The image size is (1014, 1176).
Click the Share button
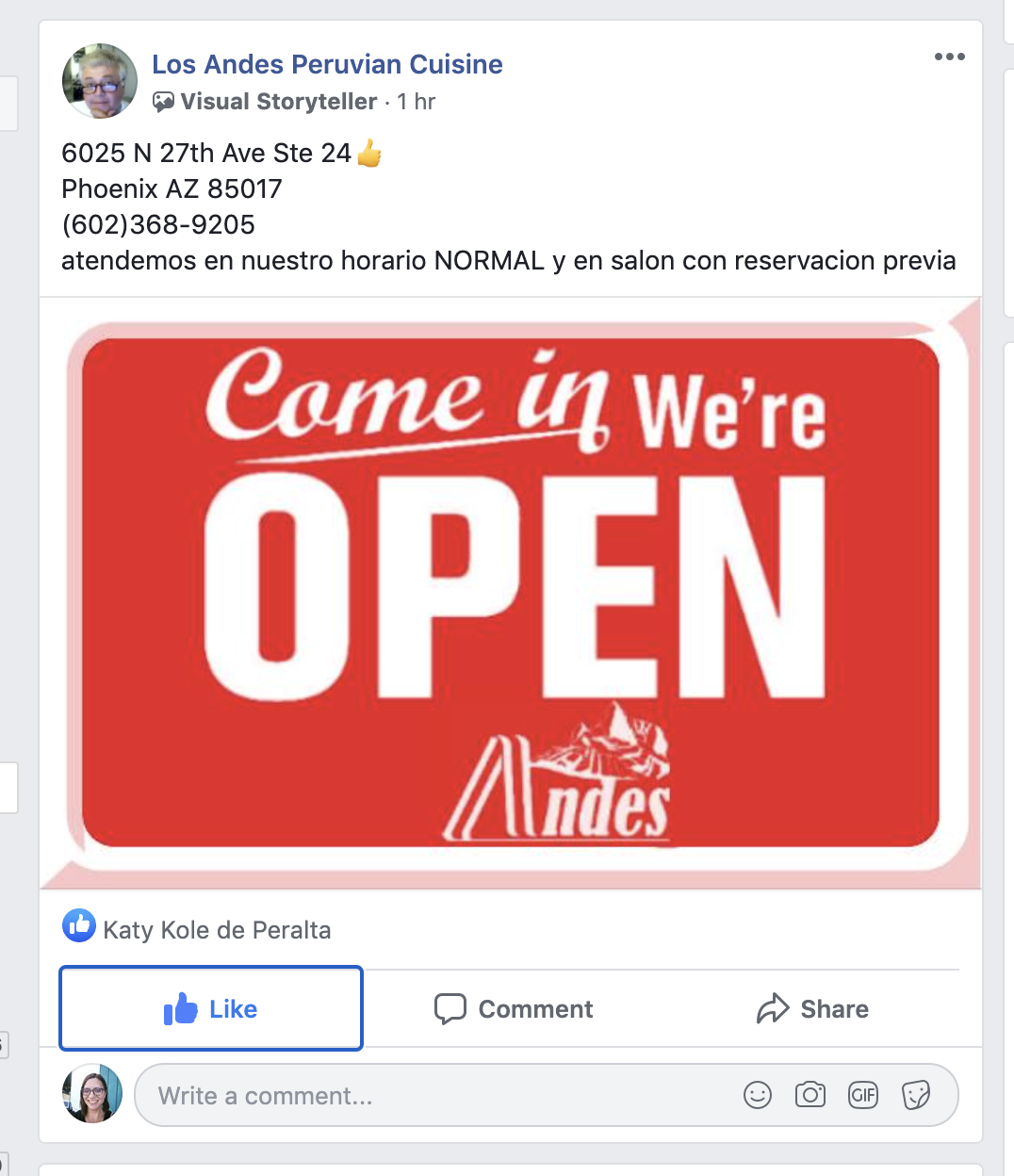pyautogui.click(x=812, y=1008)
